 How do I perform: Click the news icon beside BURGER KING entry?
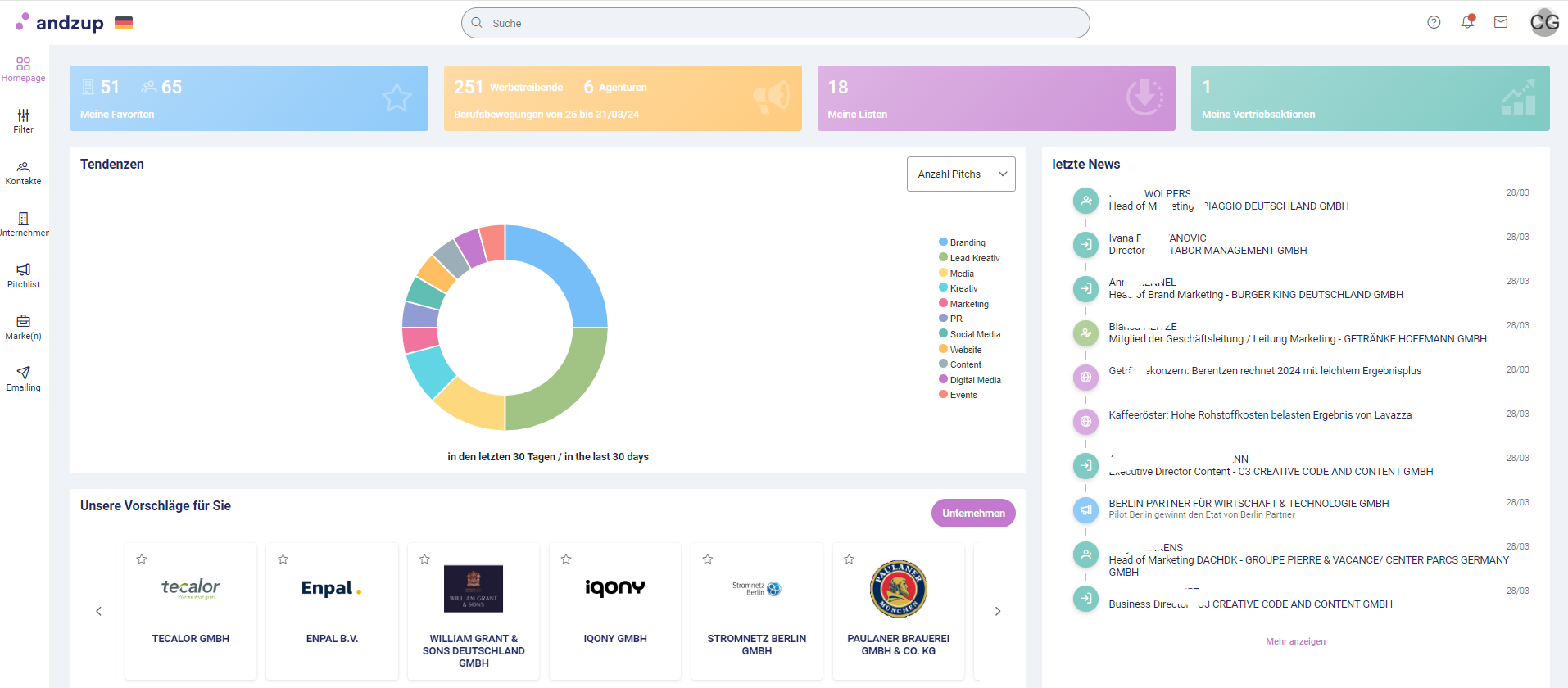[1085, 288]
